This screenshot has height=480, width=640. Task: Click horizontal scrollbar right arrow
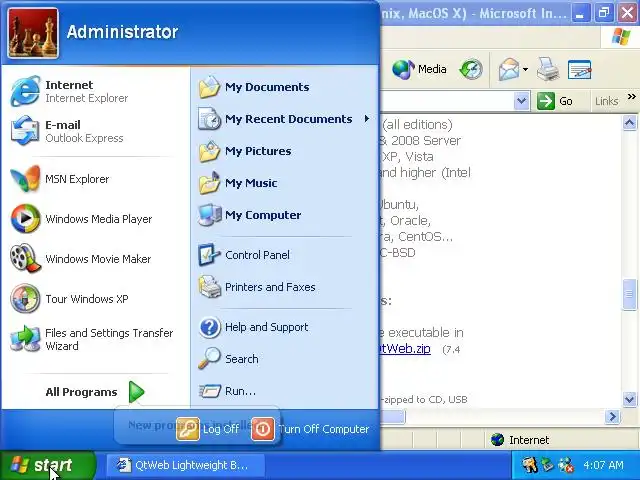click(x=612, y=416)
